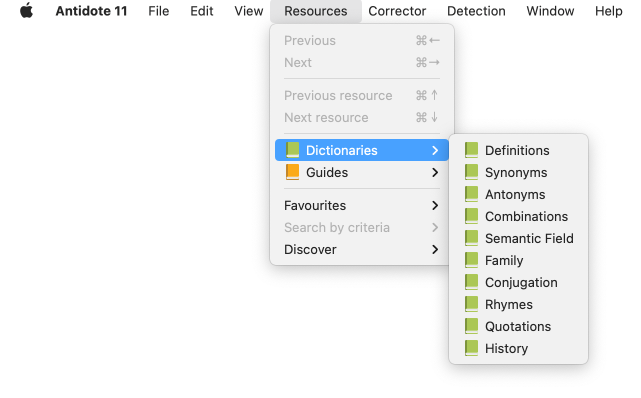Viewport: 641px width, 398px height.
Task: Expand the Favourites submenu arrow
Action: point(435,206)
